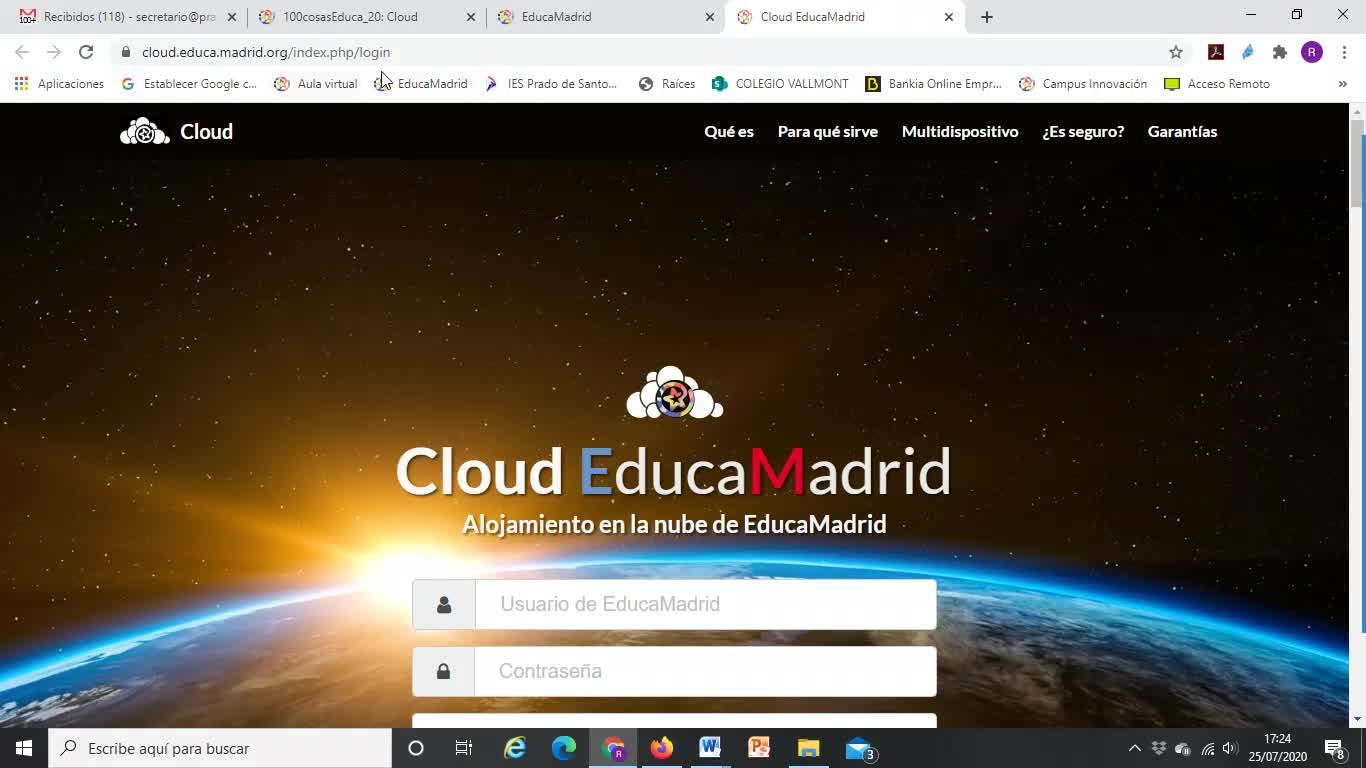Open the Para qué sirve menu item

click(828, 131)
